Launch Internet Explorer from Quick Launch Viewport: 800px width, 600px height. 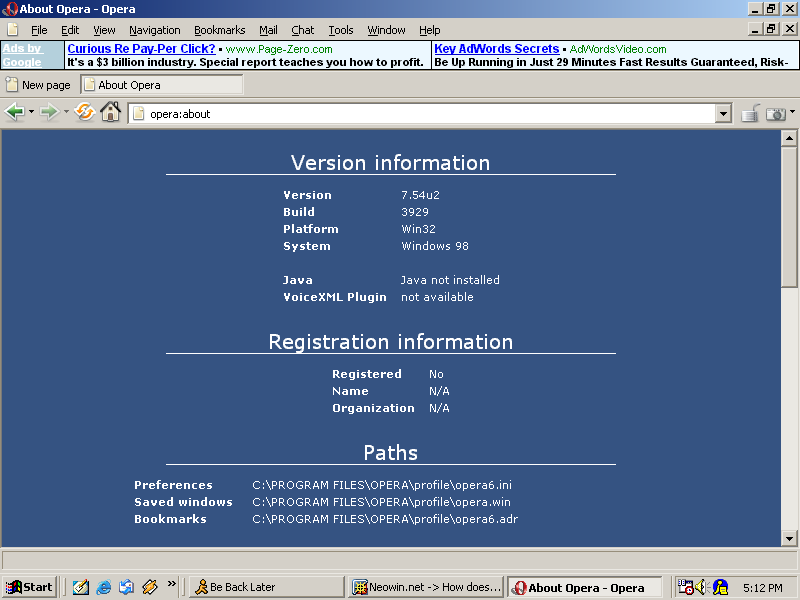point(103,587)
